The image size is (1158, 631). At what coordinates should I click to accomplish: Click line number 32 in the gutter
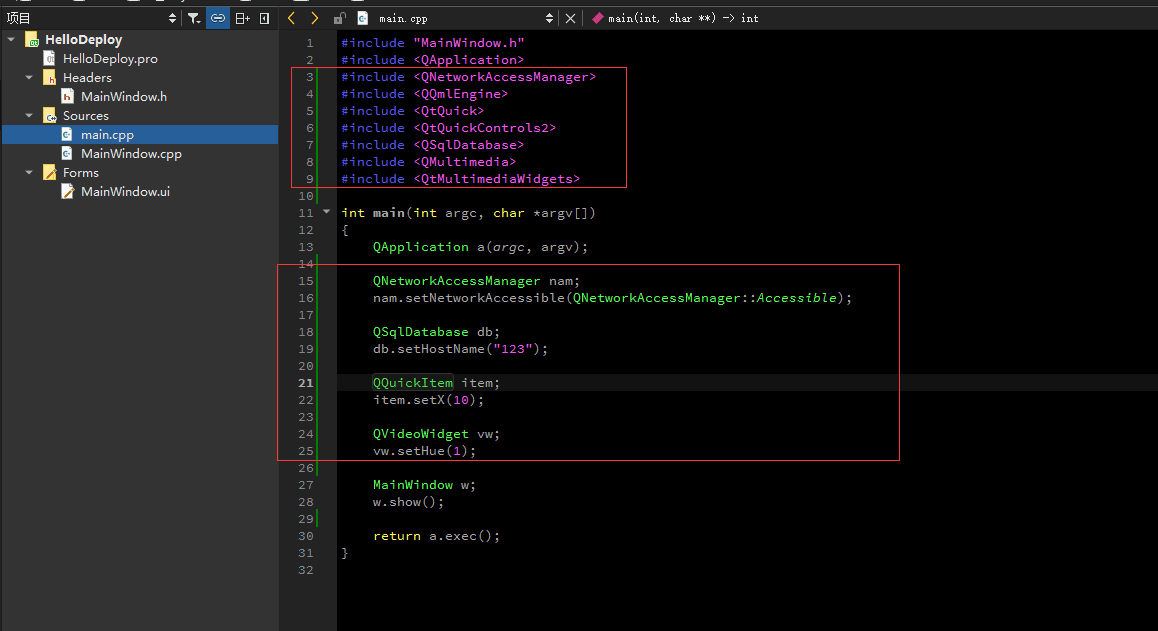pyautogui.click(x=306, y=570)
